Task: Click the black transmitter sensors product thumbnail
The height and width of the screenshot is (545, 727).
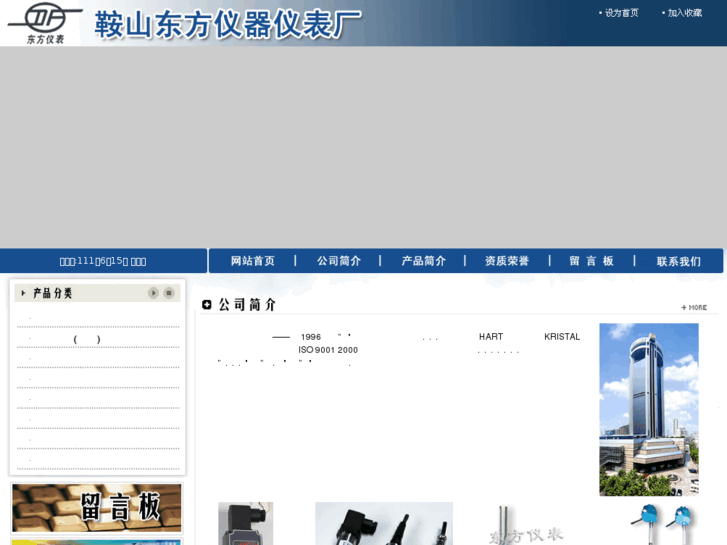Action: tap(384, 523)
